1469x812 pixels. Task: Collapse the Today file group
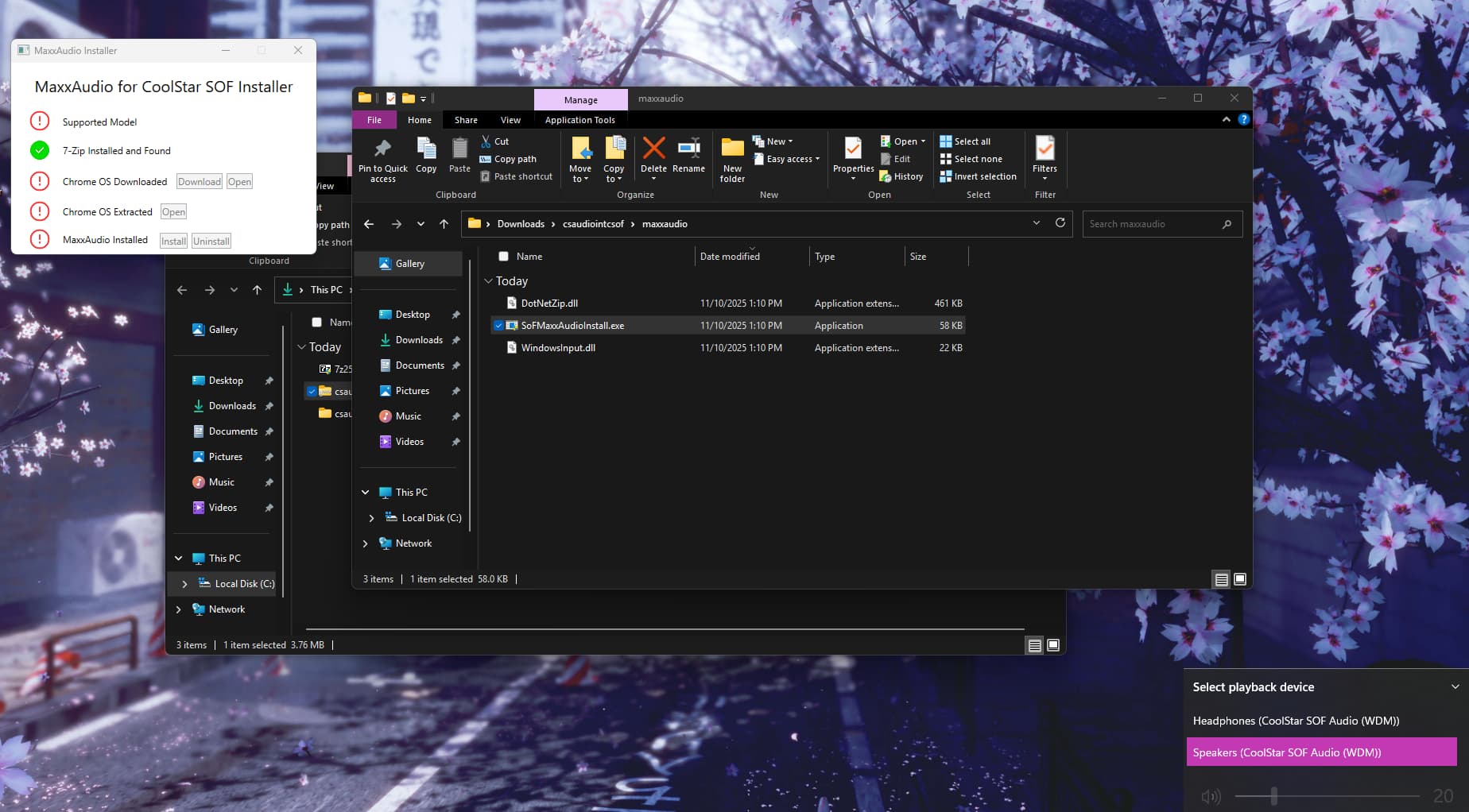(x=488, y=281)
